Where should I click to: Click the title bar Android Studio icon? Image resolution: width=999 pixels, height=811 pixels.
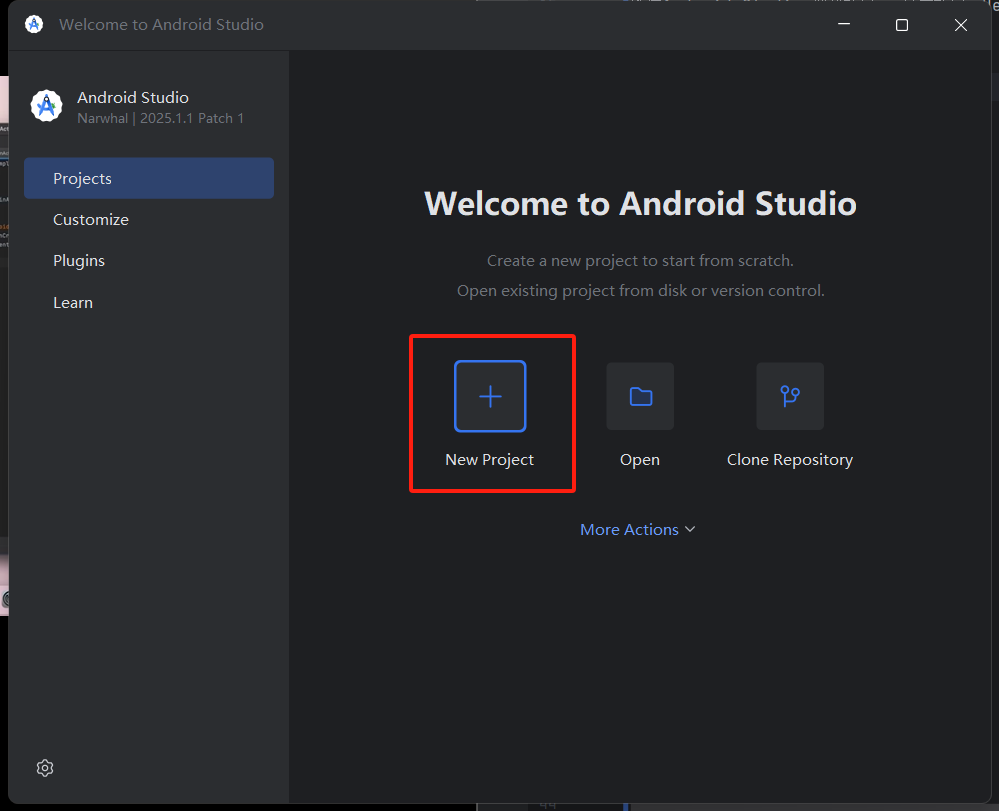(x=34, y=25)
